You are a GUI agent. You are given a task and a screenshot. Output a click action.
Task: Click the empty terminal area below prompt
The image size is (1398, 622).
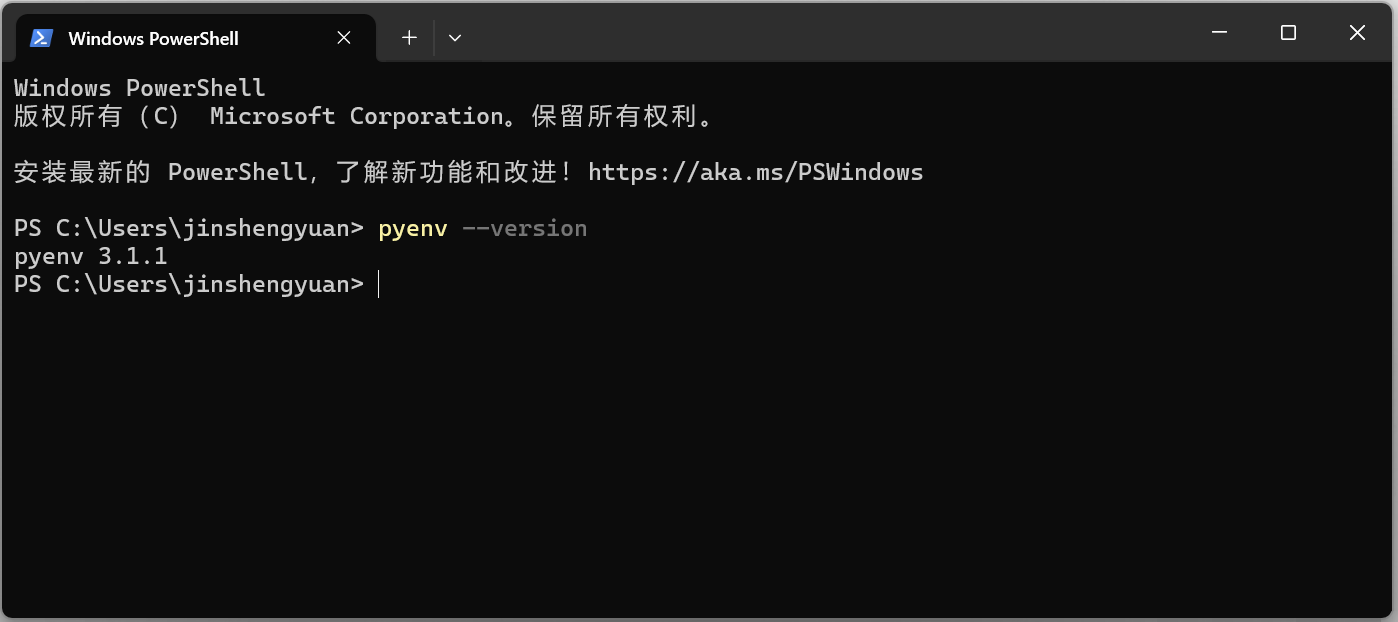point(699,450)
